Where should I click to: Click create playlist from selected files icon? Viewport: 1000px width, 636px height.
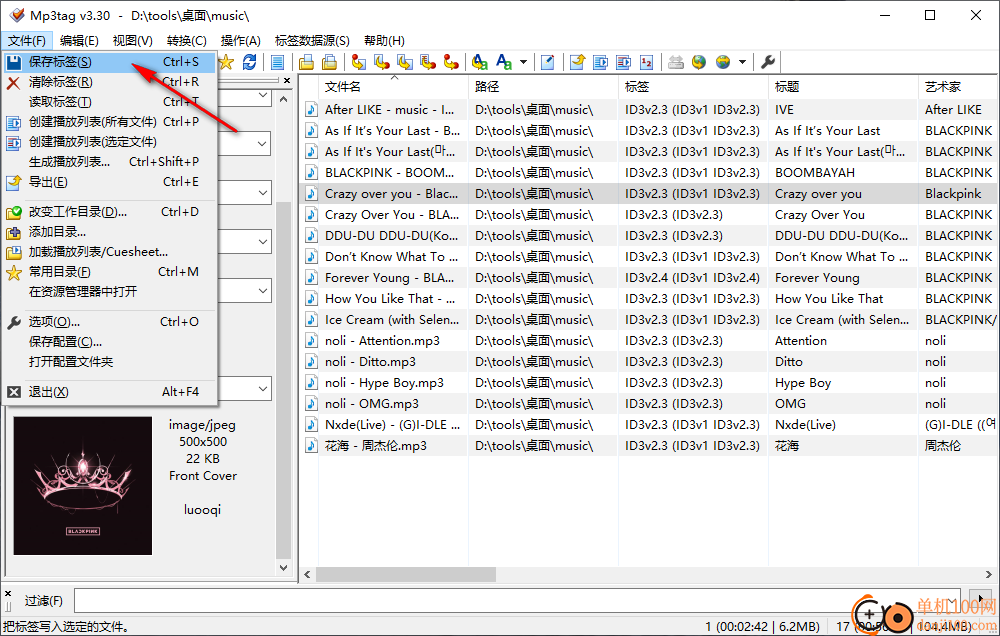[x=624, y=62]
